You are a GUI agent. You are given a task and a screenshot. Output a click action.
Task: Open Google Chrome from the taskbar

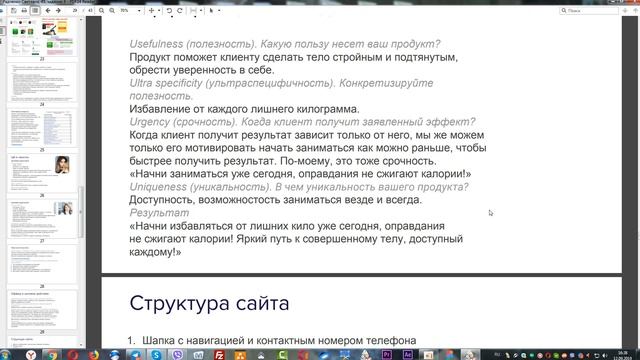coord(52,355)
